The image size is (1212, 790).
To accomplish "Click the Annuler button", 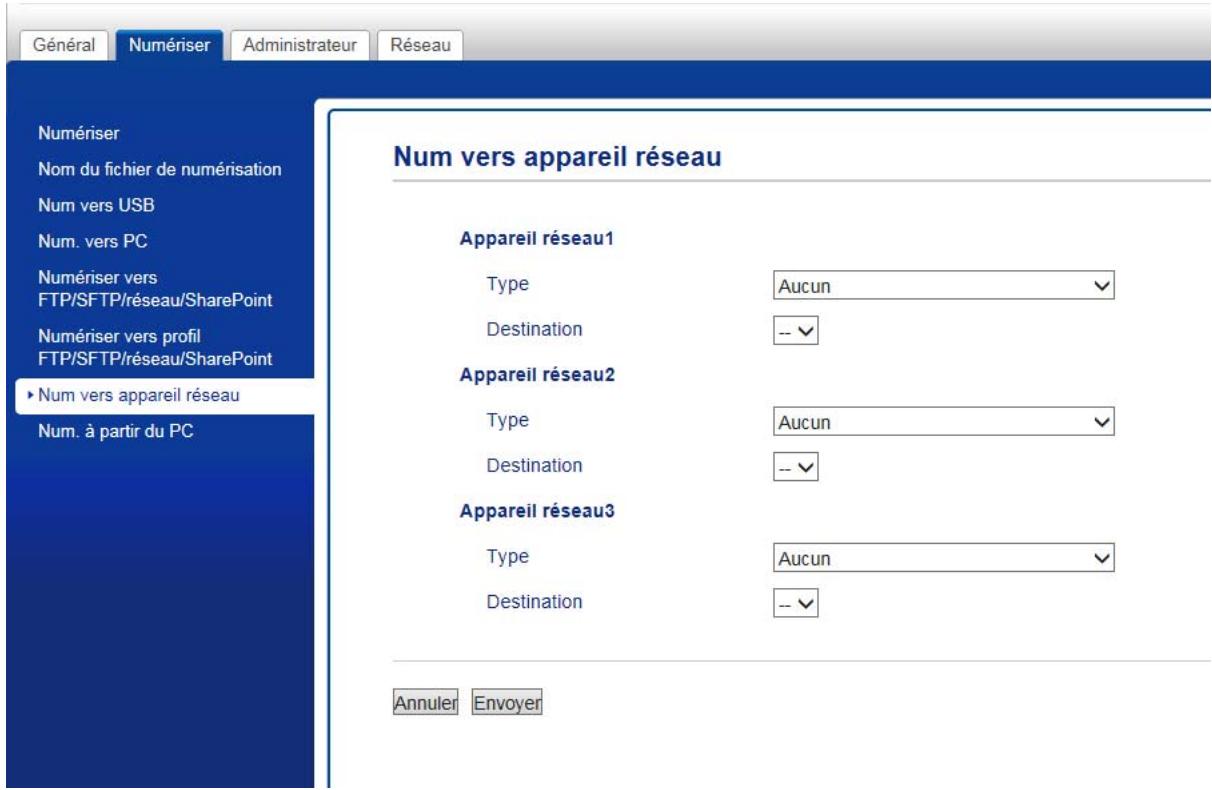I will click(425, 703).
